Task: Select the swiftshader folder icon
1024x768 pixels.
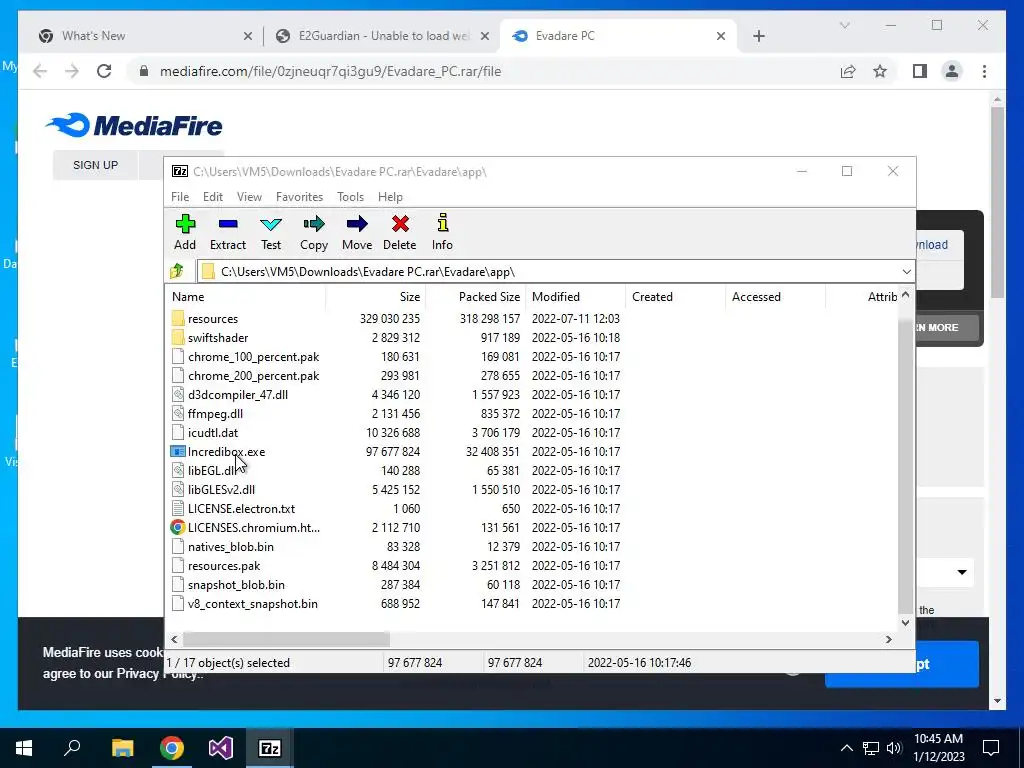Action: (x=178, y=338)
